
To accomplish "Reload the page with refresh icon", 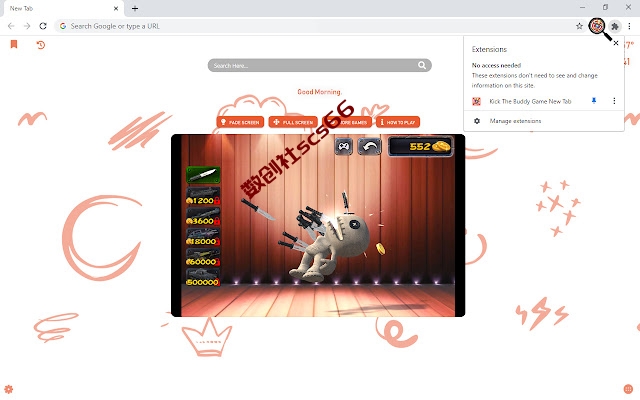I will (x=43, y=26).
